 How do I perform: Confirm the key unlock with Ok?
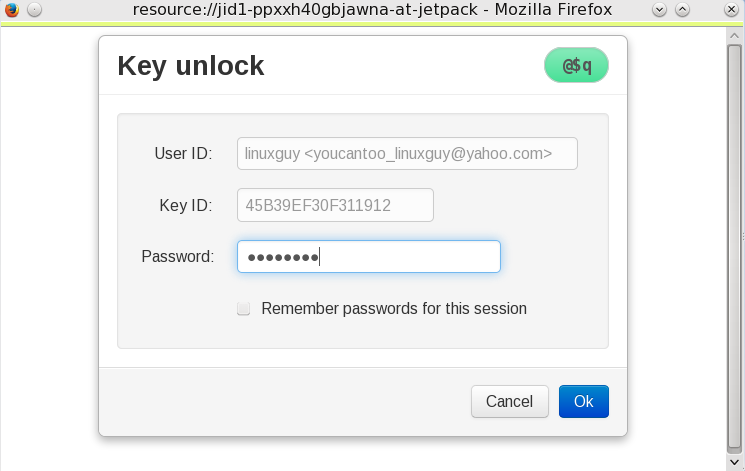(x=583, y=402)
